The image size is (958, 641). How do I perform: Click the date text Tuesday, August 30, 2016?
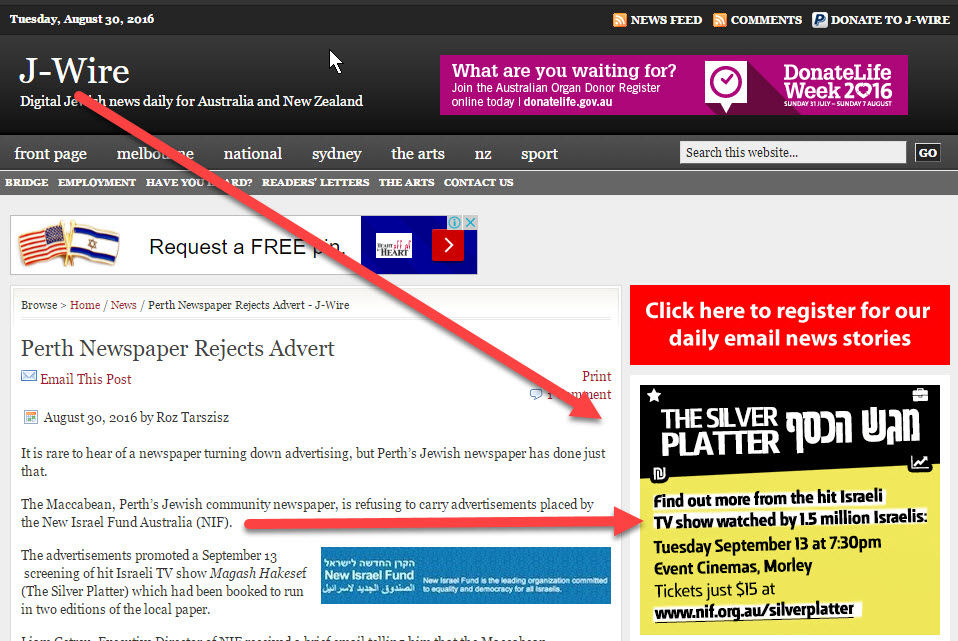(x=82, y=19)
